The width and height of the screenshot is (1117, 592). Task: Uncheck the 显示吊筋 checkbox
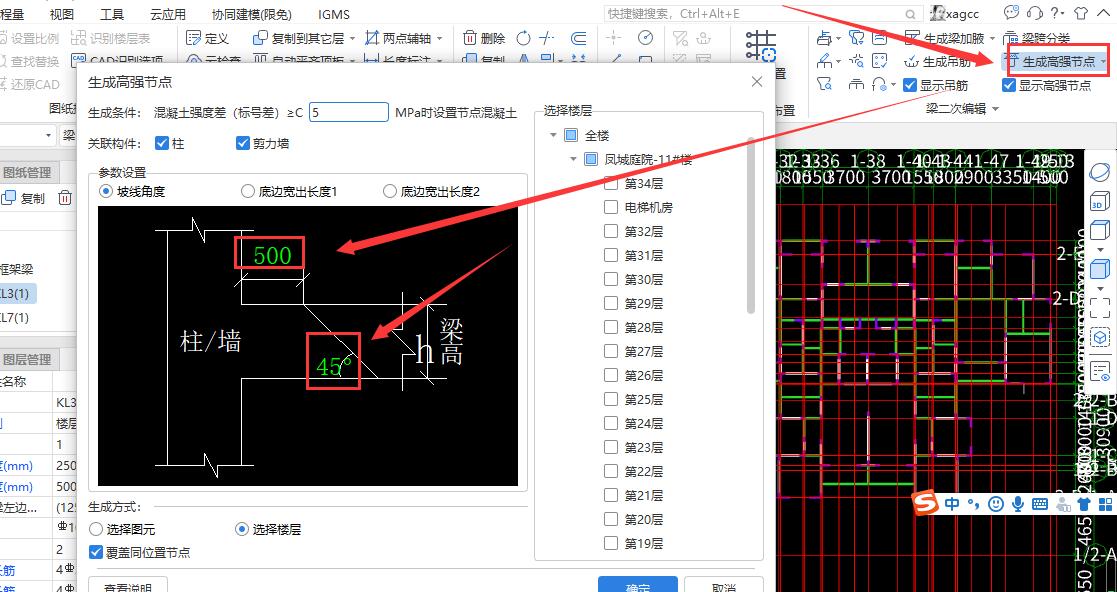[x=910, y=85]
